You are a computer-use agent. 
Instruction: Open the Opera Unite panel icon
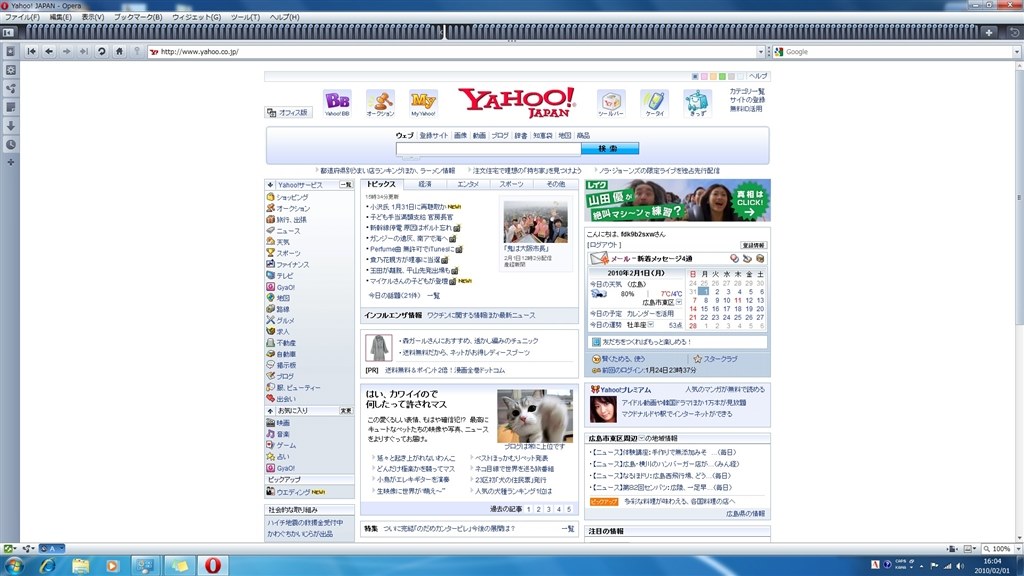10,89
